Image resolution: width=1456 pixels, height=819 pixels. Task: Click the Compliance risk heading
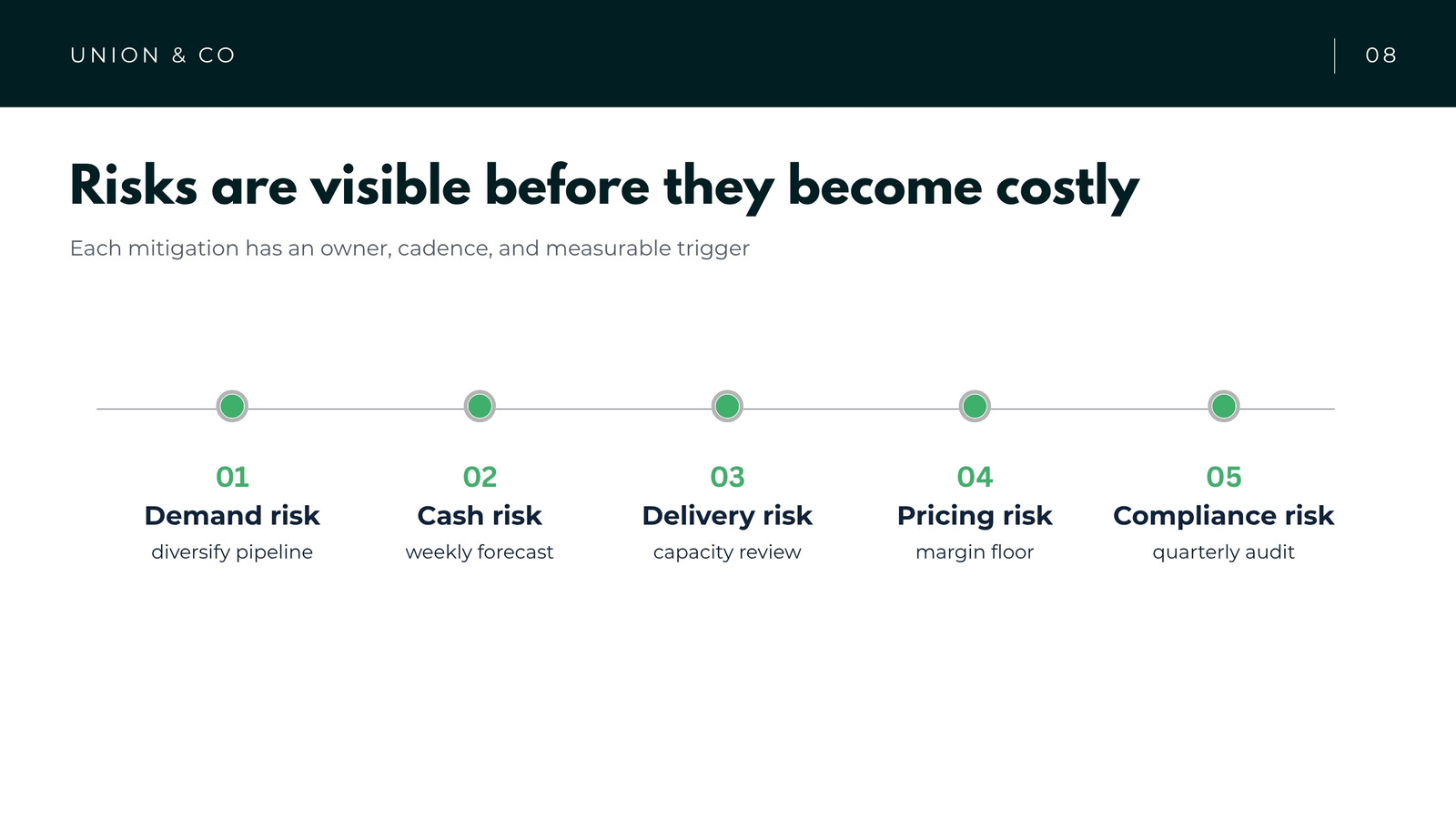1224,516
